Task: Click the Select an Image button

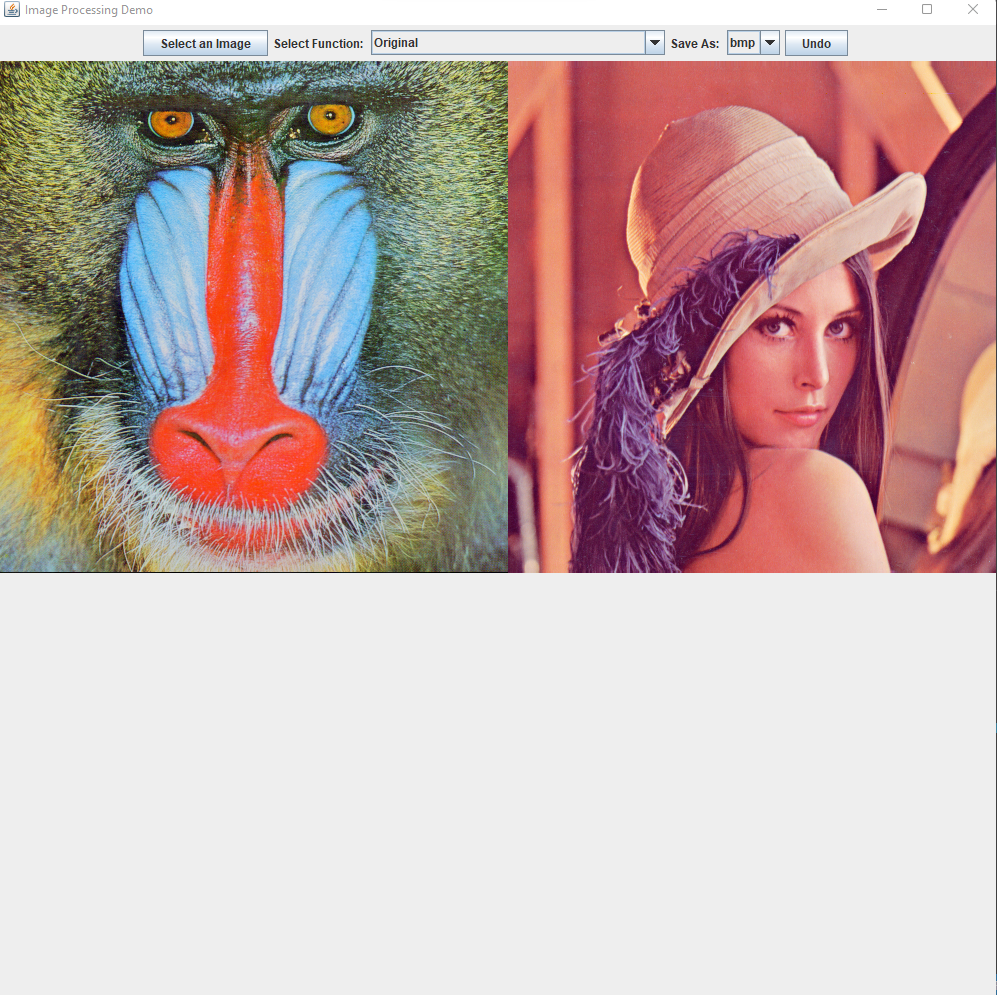Action: tap(205, 43)
